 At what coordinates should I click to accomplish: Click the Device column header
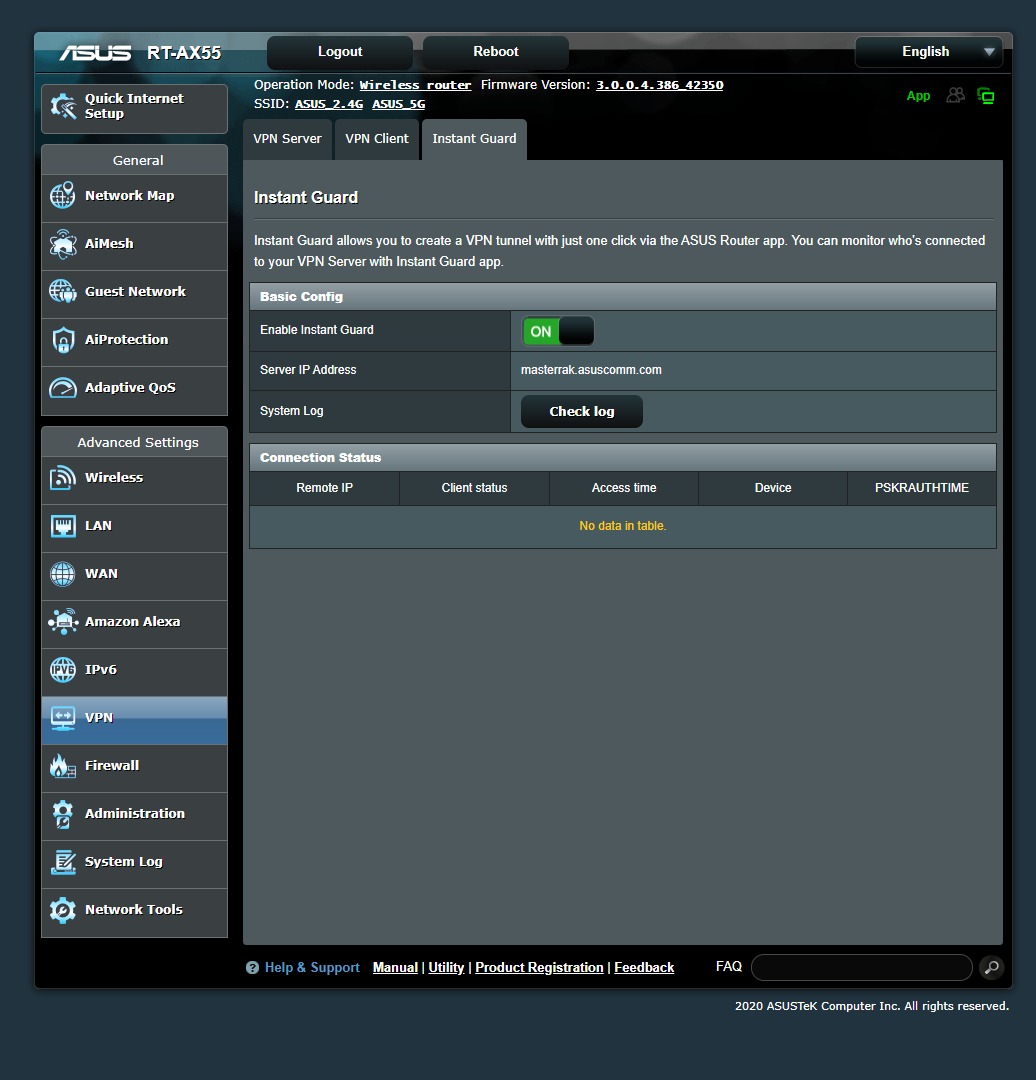[x=773, y=488]
